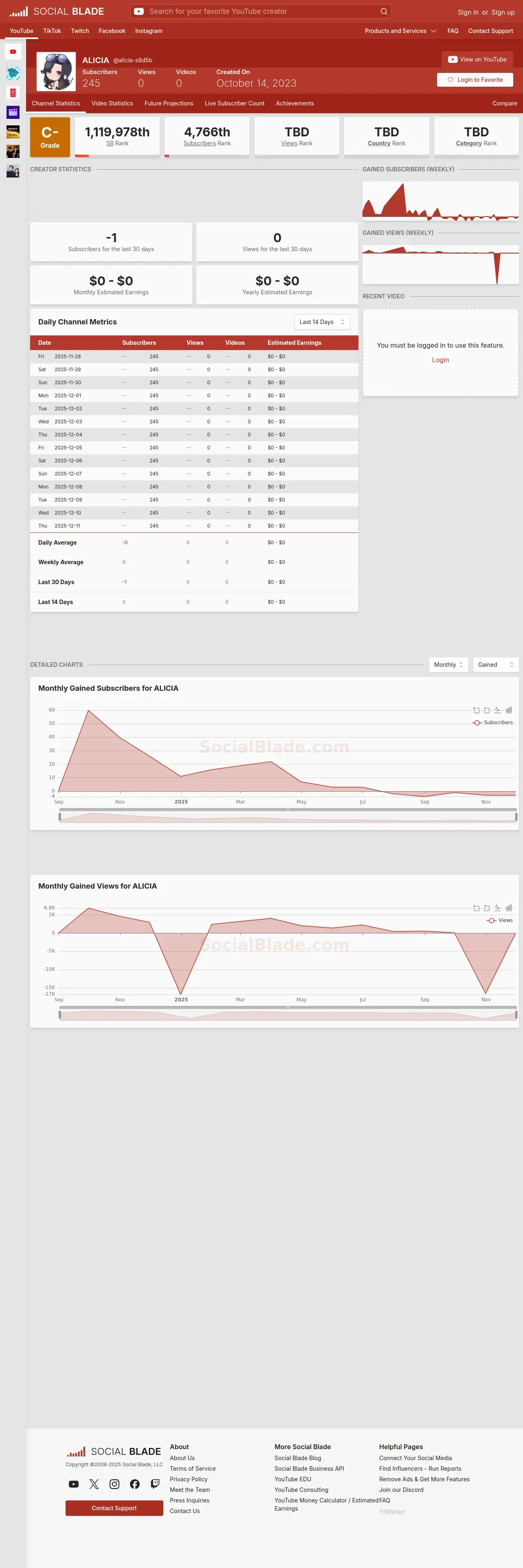Screen dimensions: 523x1568
Task: Focus the YouTube creator search field
Action: (262, 11)
